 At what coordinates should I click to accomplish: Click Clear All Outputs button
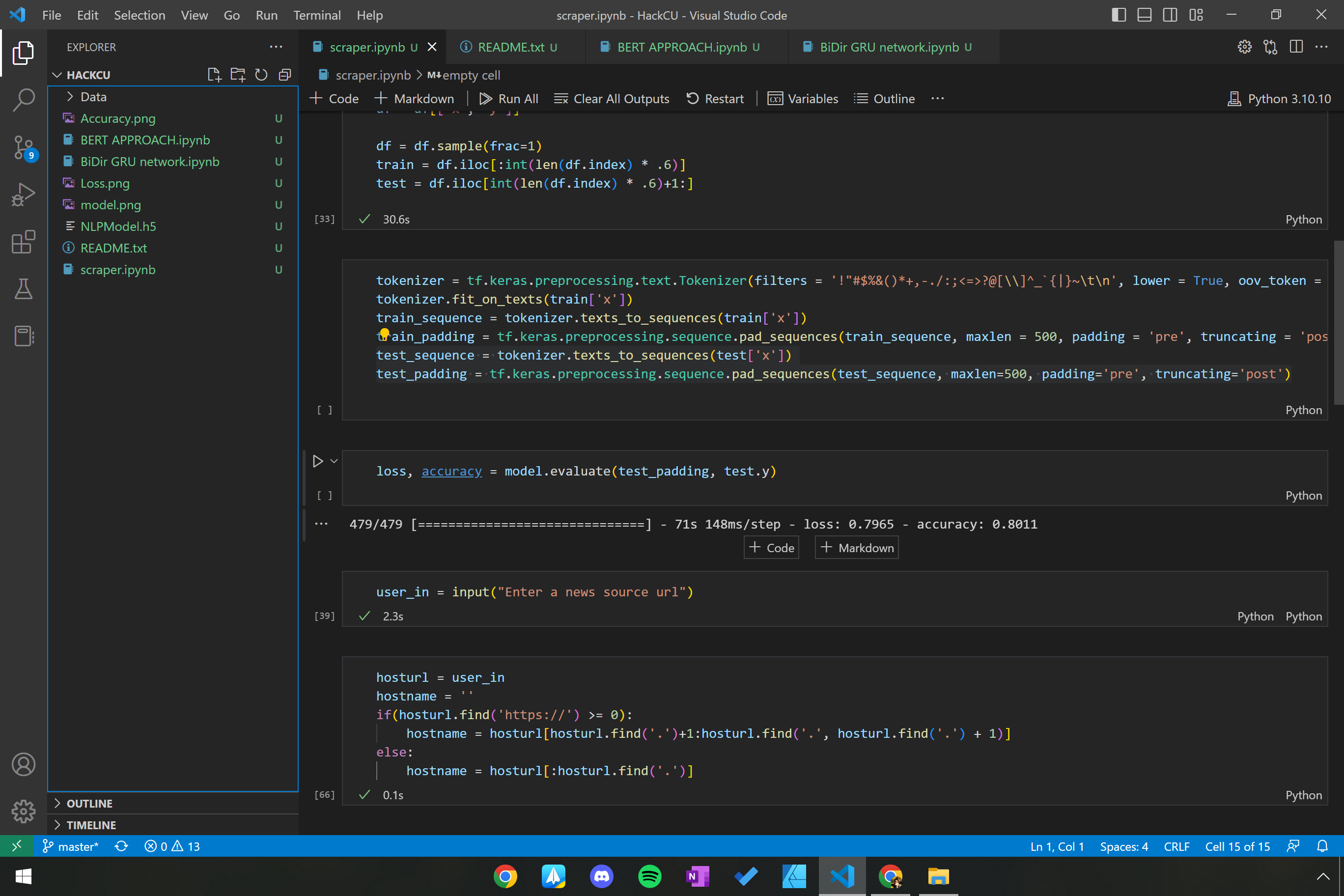click(612, 99)
